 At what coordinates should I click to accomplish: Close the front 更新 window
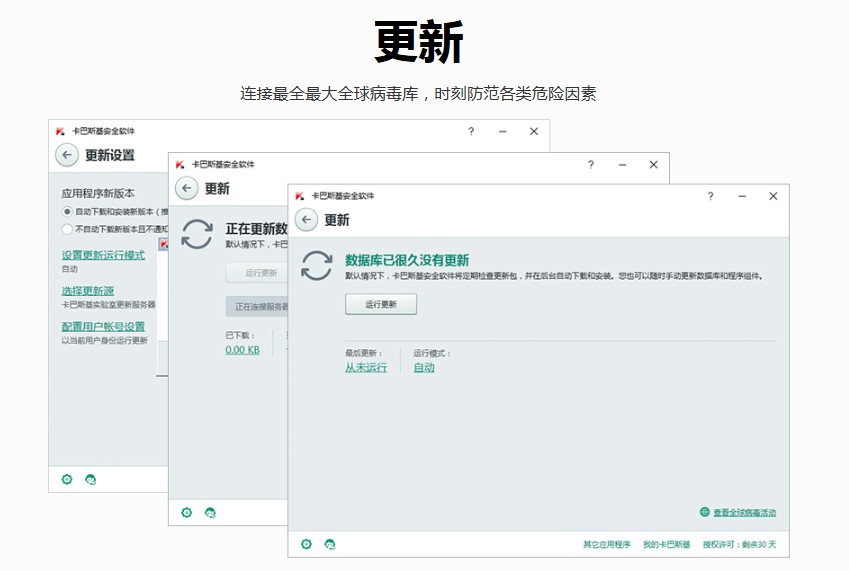pos(773,196)
